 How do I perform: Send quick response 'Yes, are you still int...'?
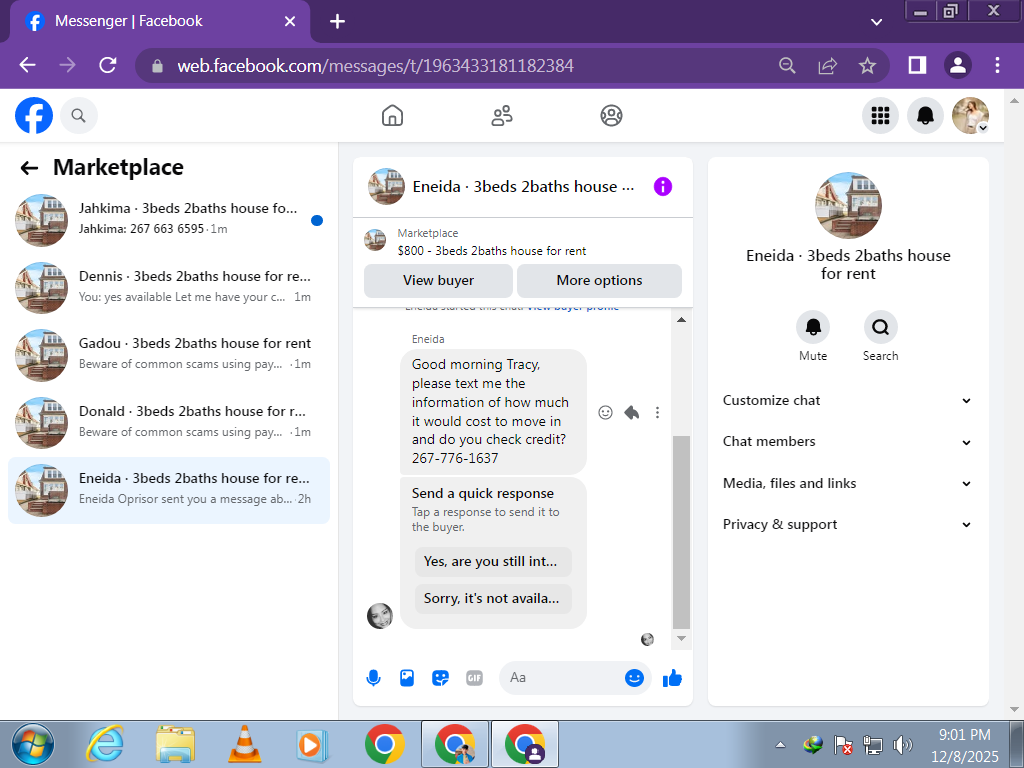(493, 562)
